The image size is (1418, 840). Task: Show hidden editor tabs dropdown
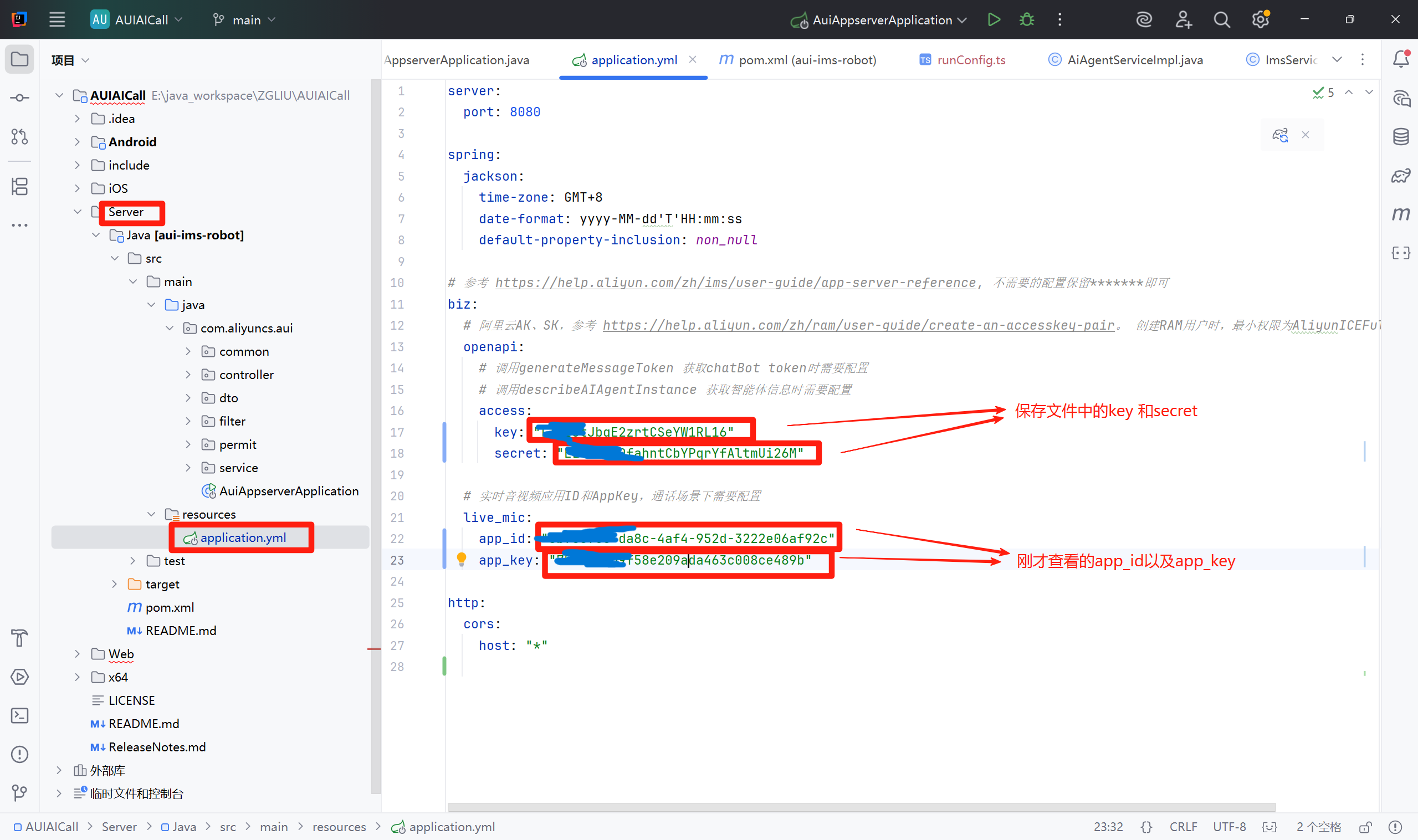(x=1337, y=59)
